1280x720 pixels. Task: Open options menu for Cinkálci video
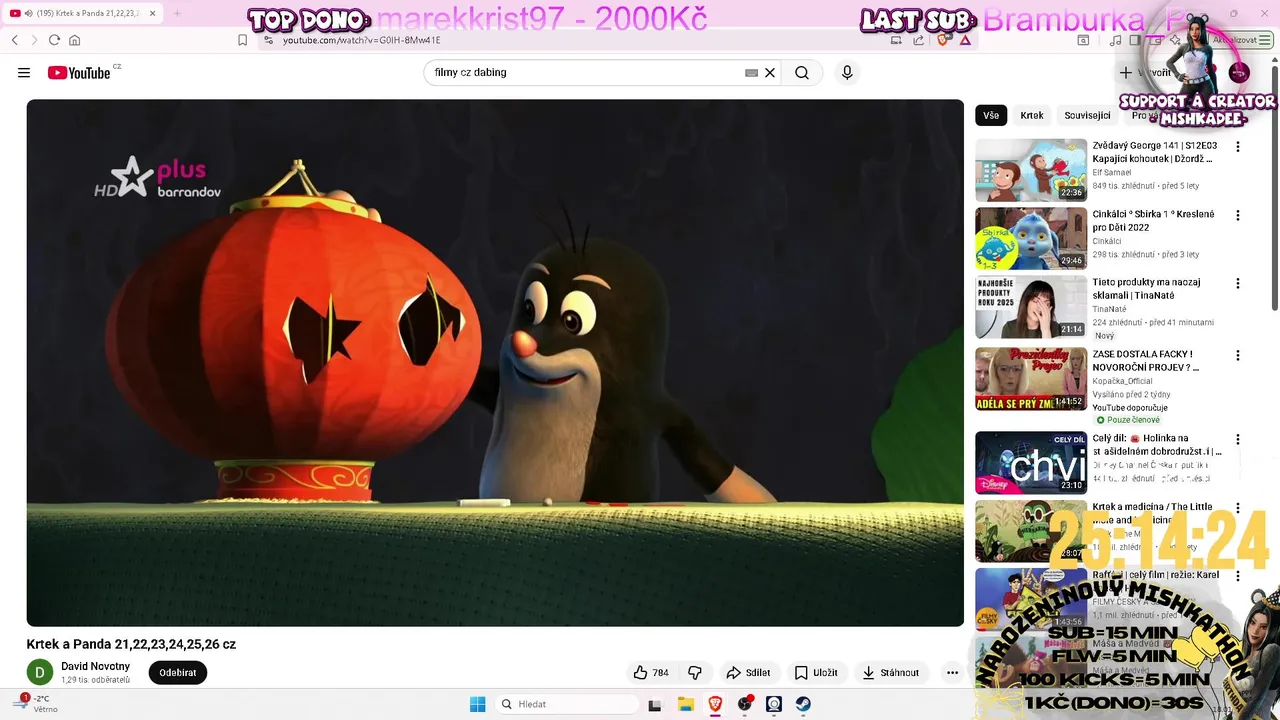pyautogui.click(x=1238, y=215)
